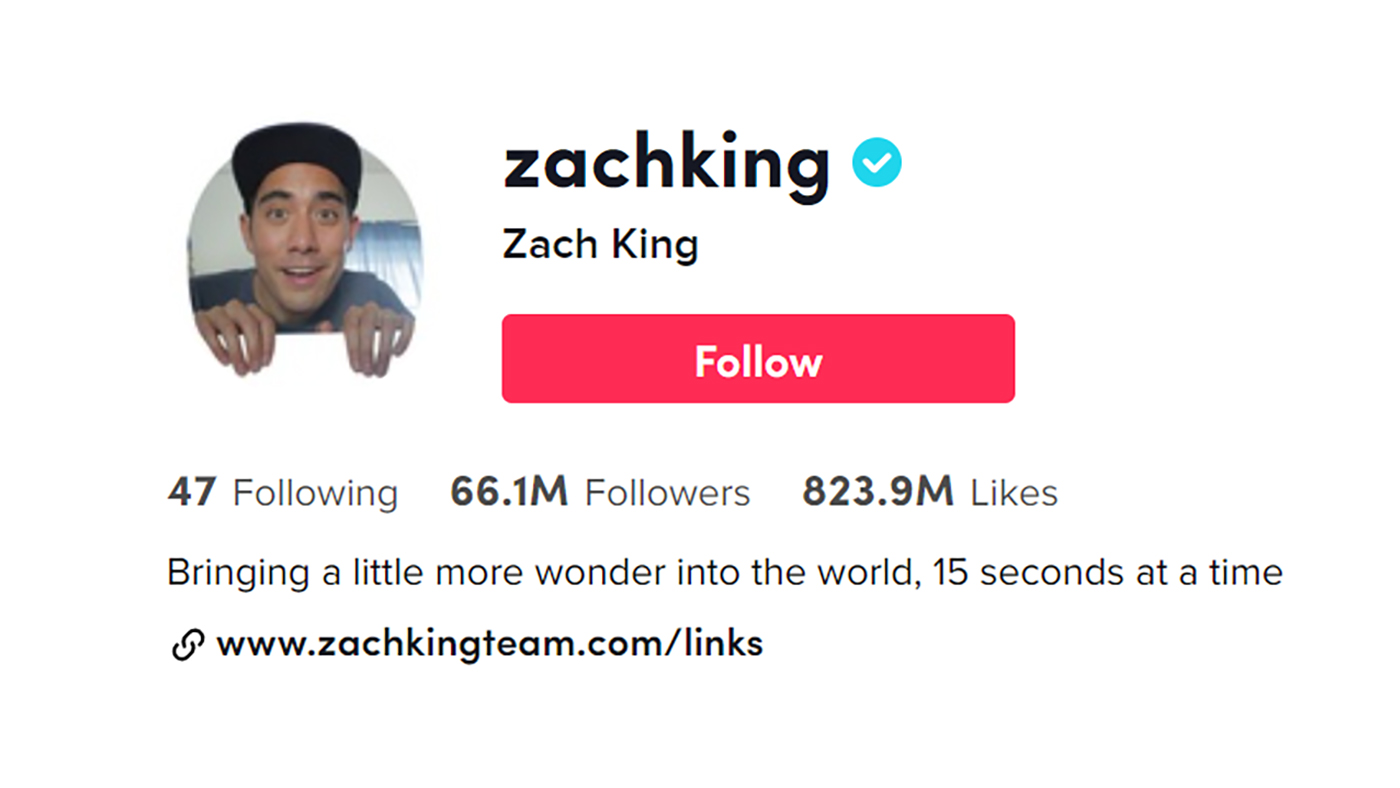
Task: Open the Followers list label
Action: pos(667,493)
